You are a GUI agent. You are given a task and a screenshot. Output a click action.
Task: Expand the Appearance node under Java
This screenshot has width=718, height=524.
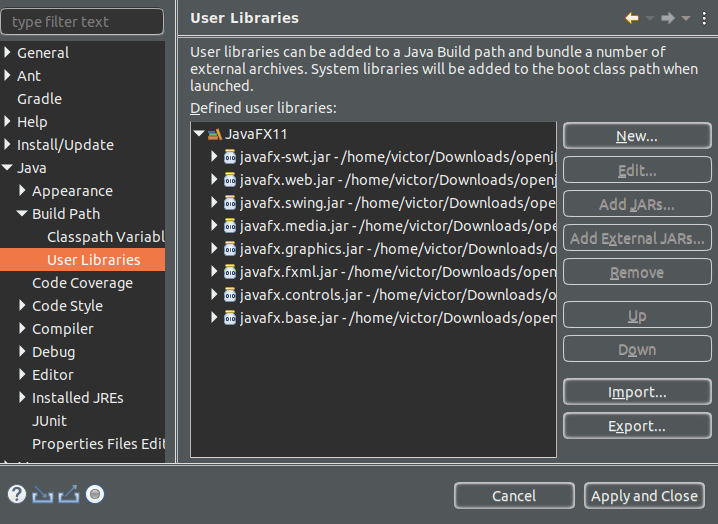coord(22,191)
